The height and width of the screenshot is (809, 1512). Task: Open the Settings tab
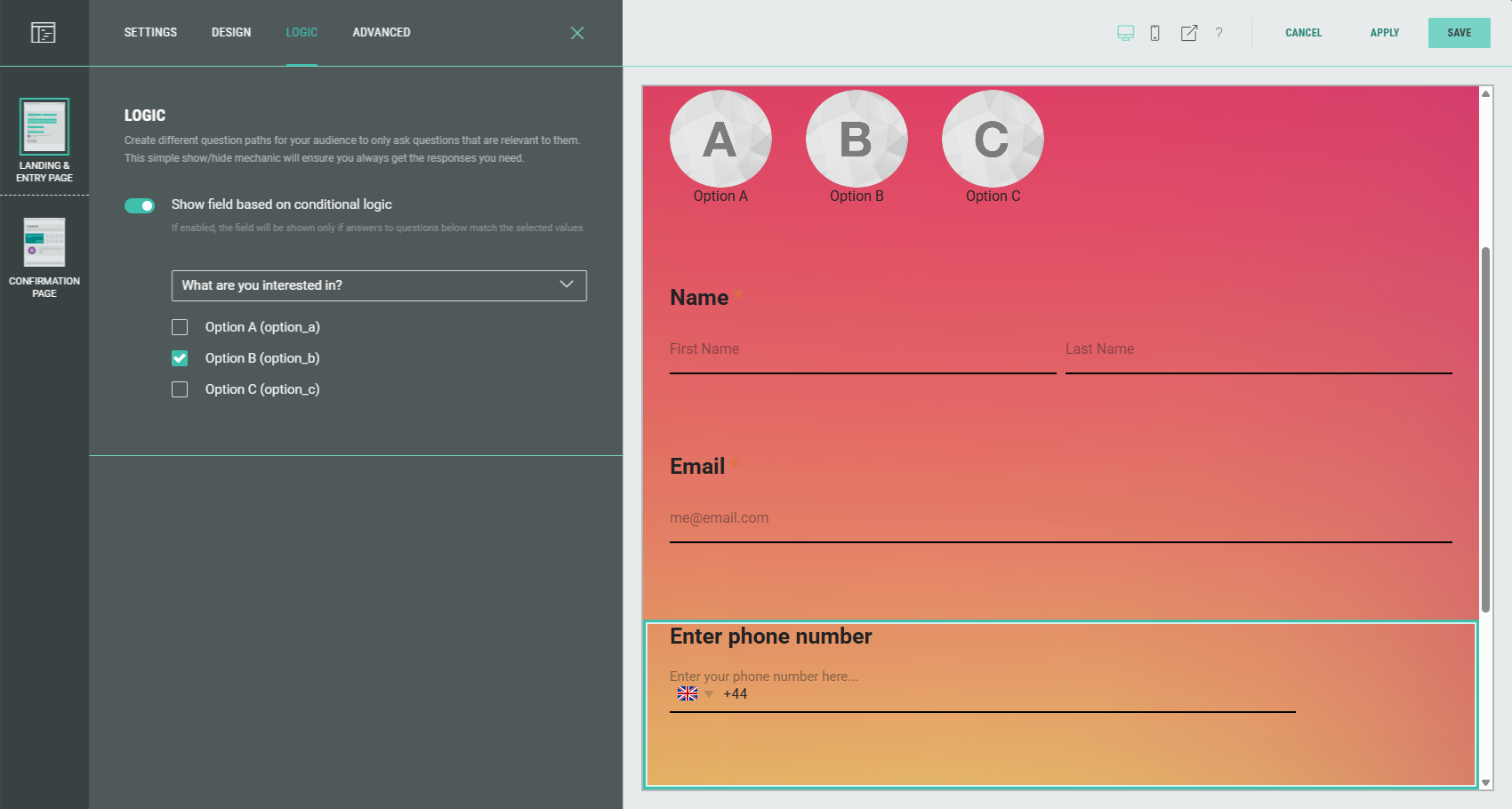[x=150, y=32]
